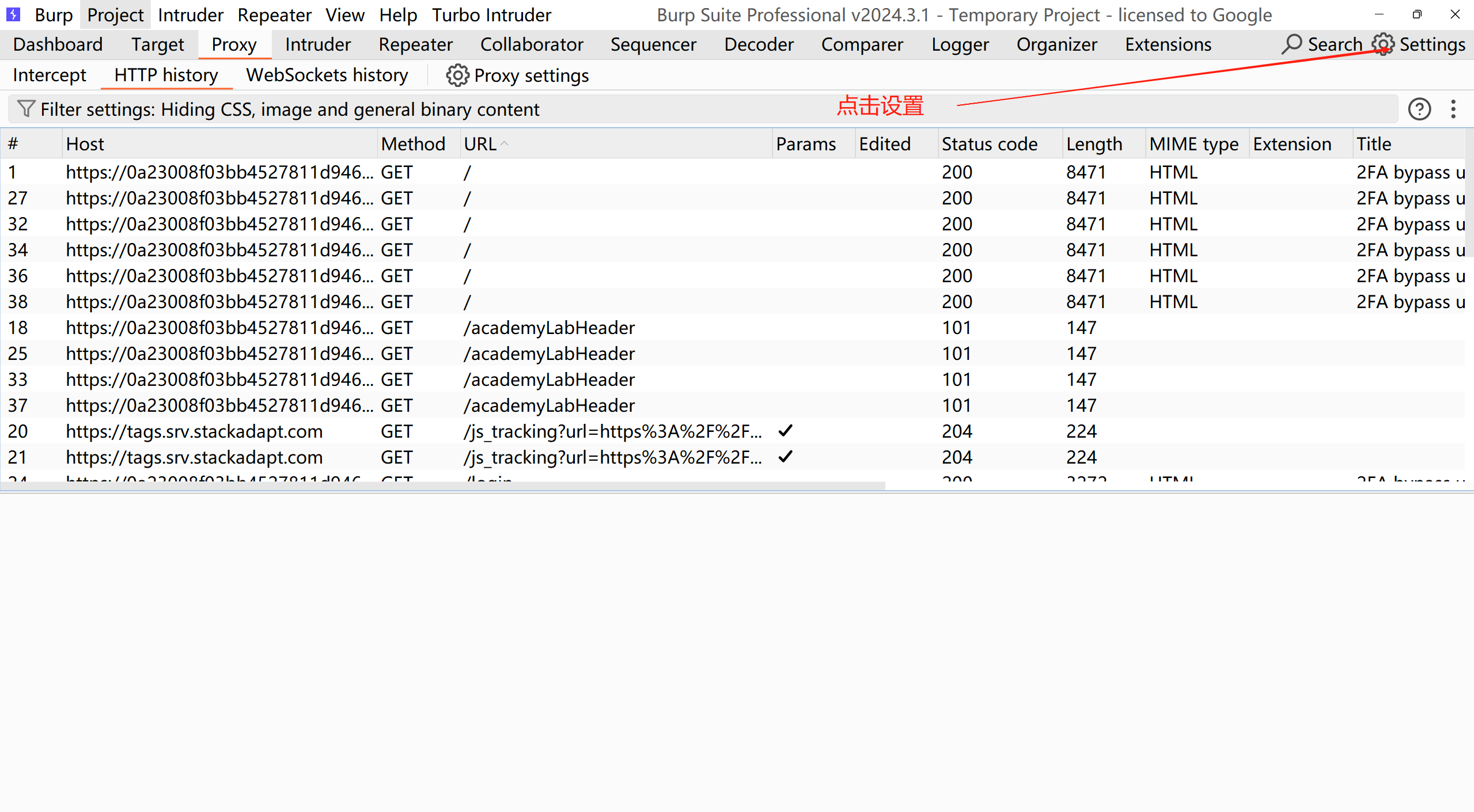The width and height of the screenshot is (1474, 812).
Task: Open the three-dot options menu
Action: coord(1453,109)
